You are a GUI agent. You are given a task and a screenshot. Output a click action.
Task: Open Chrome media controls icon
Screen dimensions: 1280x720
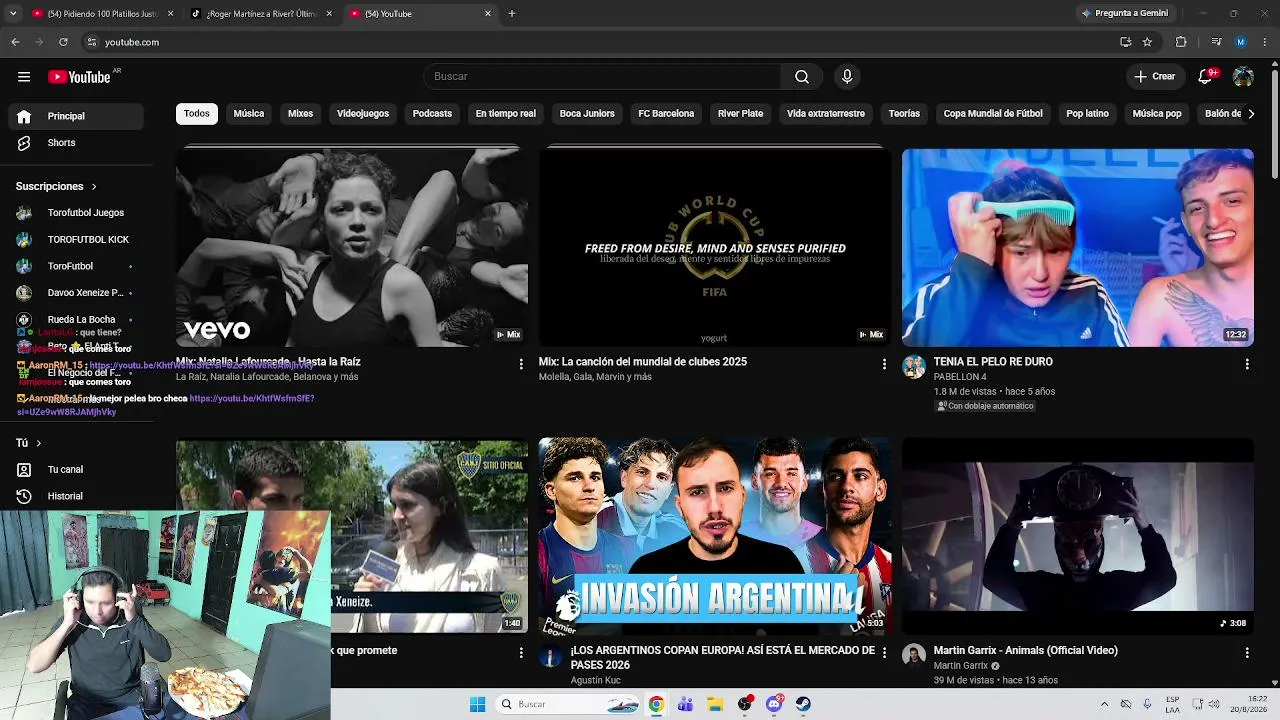tap(1216, 42)
